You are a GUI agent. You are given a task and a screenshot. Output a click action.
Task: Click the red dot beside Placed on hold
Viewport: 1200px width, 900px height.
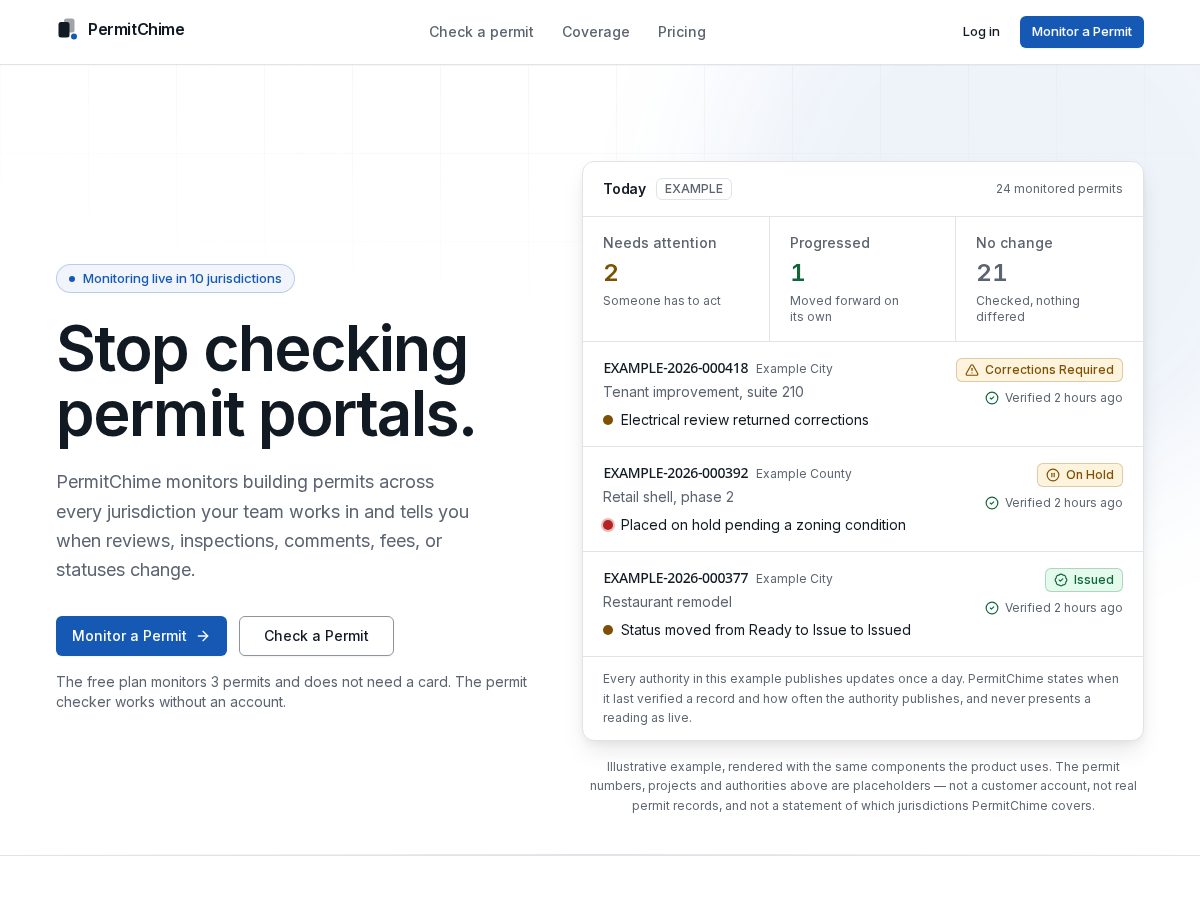608,525
